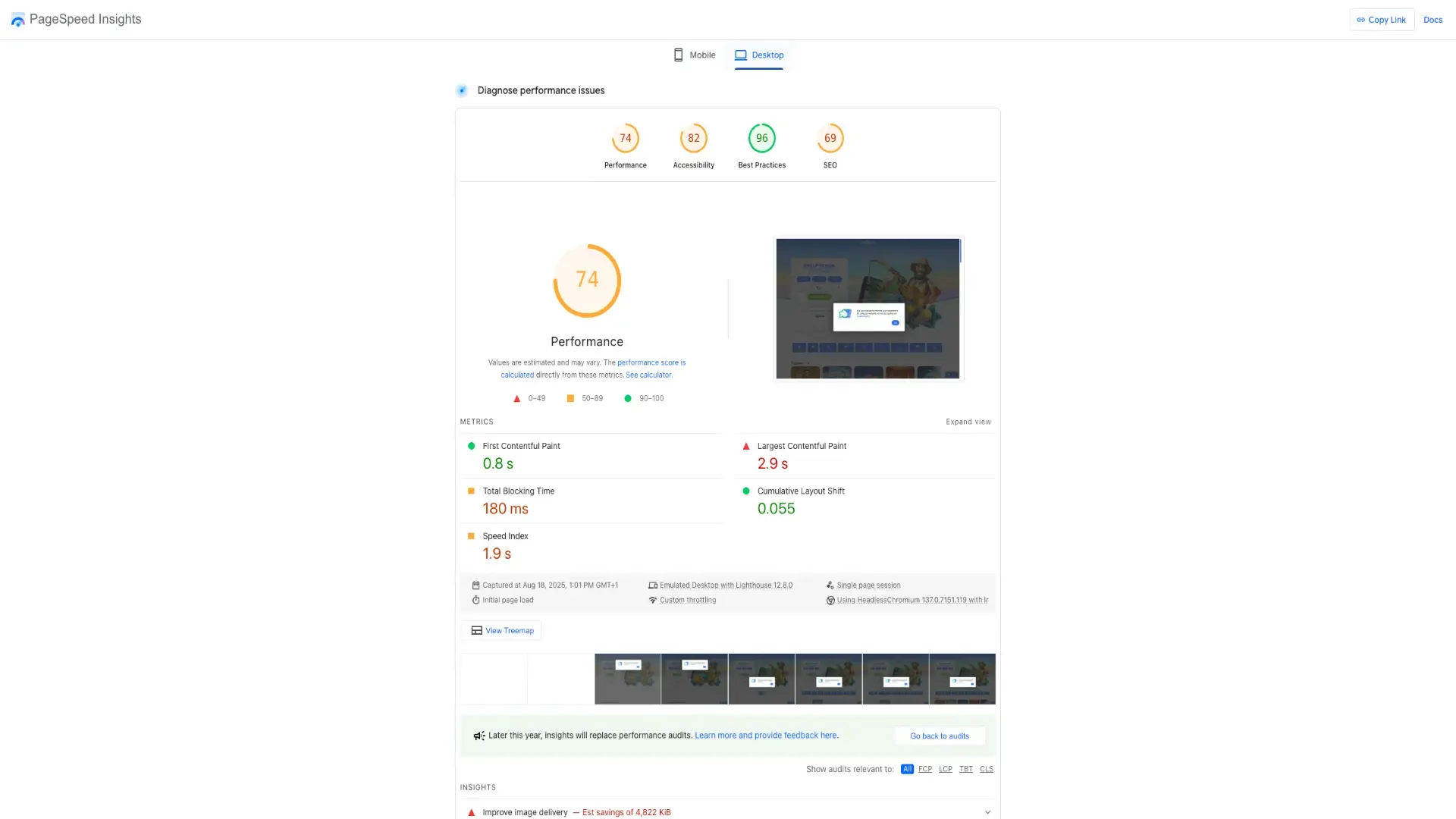Screen dimensions: 1456x819
Task: Click Expand view for metrics
Action: click(968, 422)
